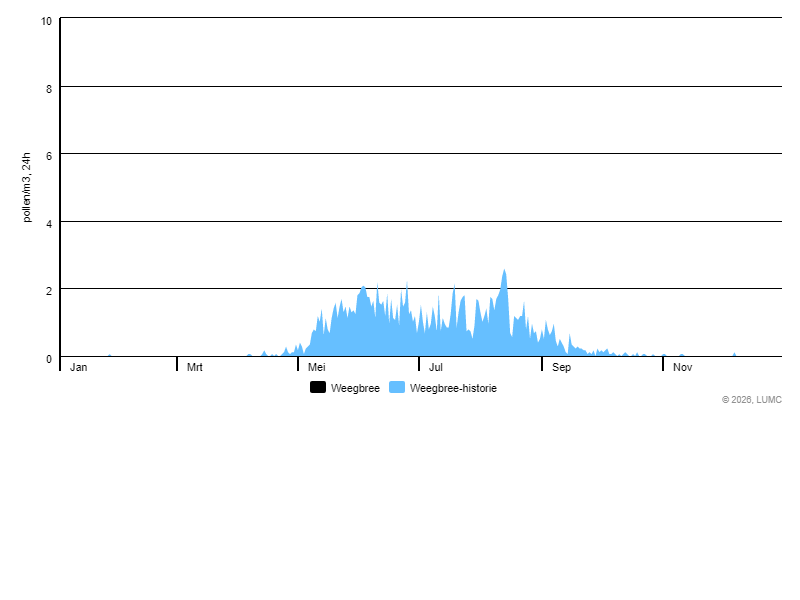Click the Sep x-axis label
The image size is (800, 600).
561,367
